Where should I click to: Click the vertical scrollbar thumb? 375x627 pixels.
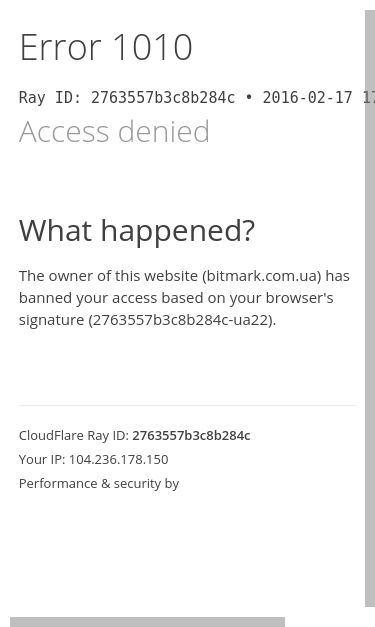pos(370,308)
